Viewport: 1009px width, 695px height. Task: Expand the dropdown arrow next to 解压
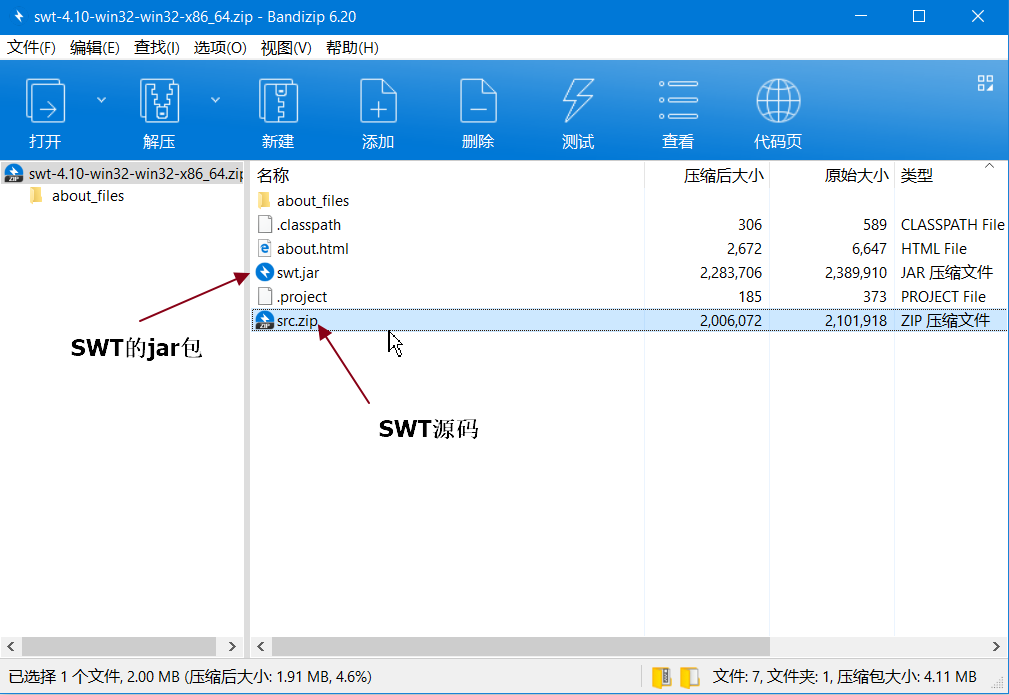[x=216, y=100]
